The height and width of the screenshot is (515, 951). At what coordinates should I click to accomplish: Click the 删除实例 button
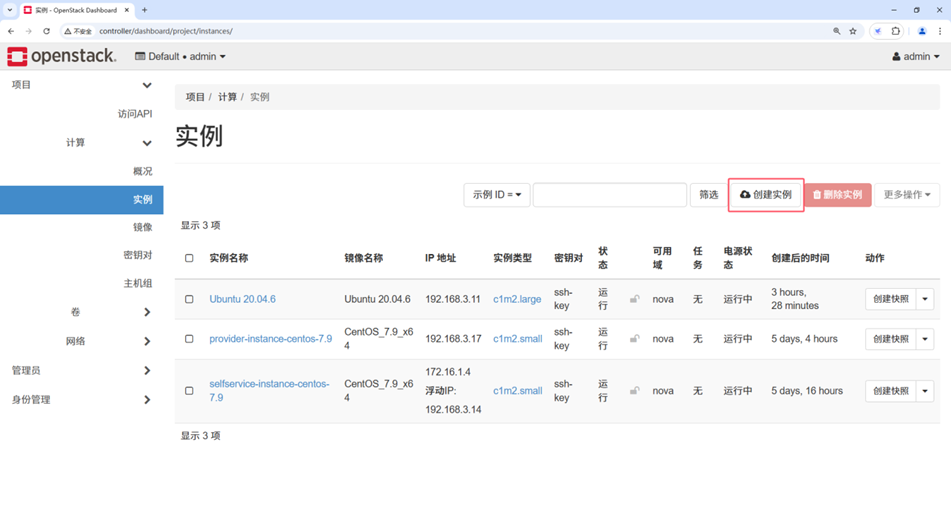pos(838,195)
